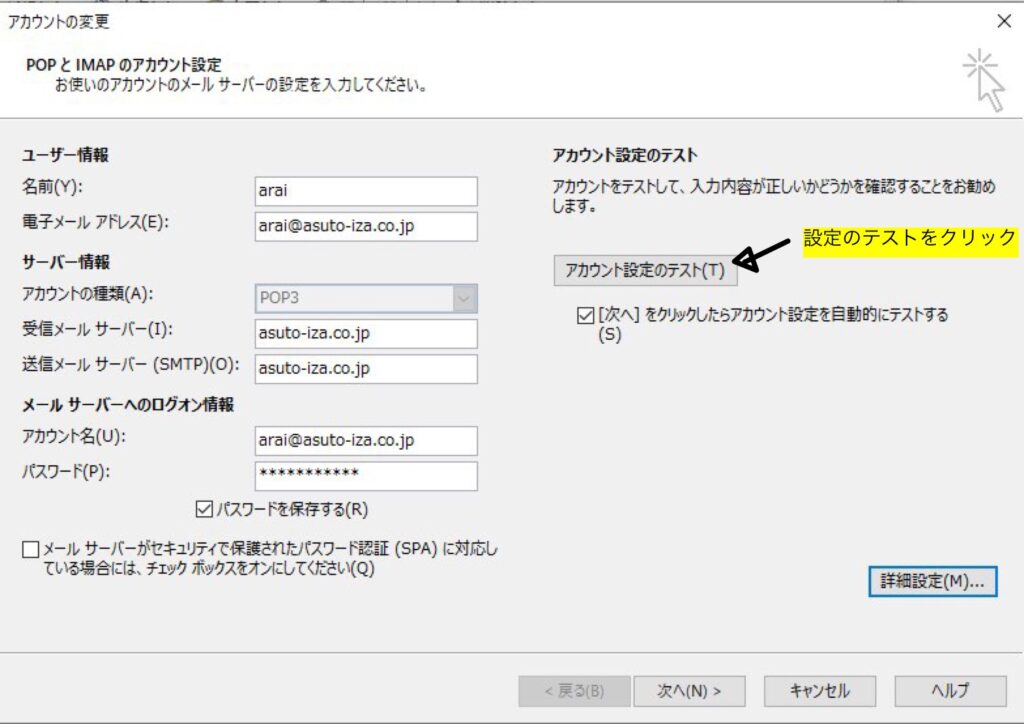Click the 受信メール サーバー input field
Viewport: 1024px width, 724px height.
tap(365, 334)
